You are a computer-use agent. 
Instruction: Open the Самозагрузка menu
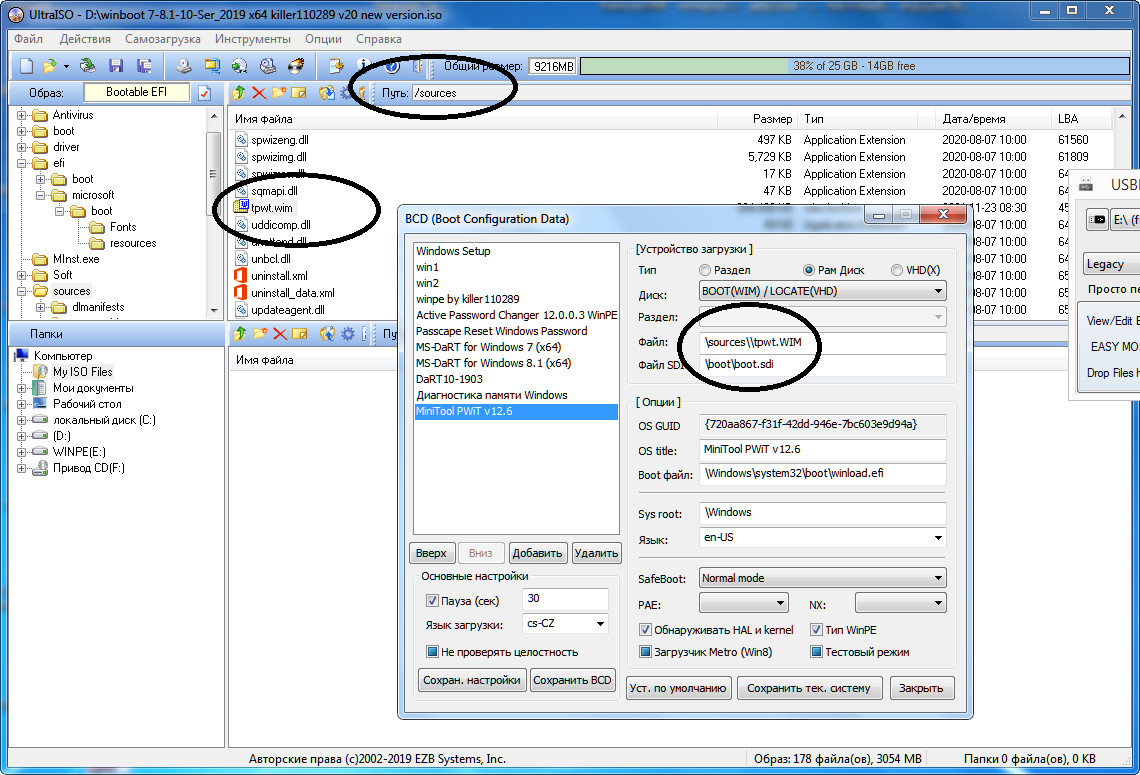click(162, 39)
